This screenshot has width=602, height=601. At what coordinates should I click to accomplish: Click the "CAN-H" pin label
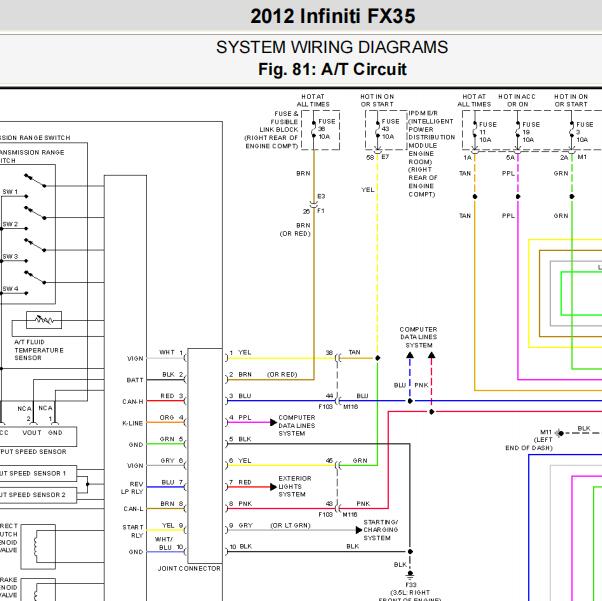click(133, 402)
